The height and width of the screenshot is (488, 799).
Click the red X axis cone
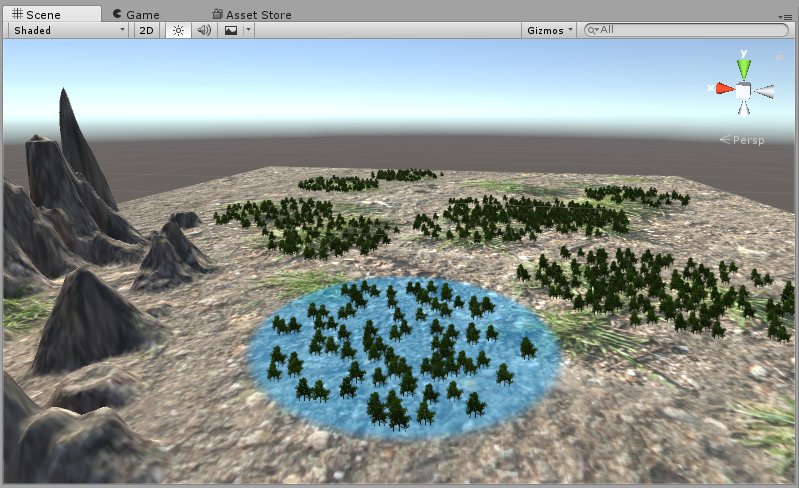coord(723,89)
